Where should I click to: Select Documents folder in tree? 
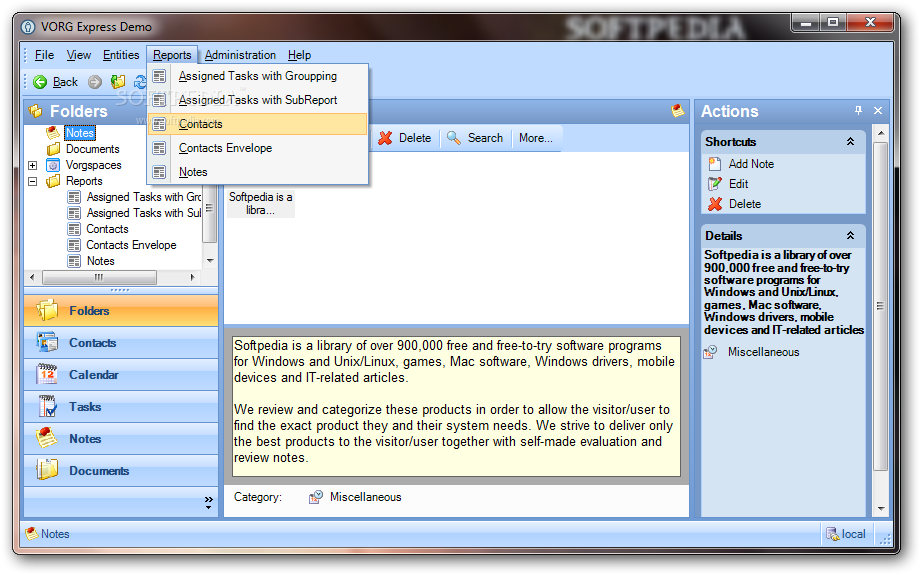pyautogui.click(x=92, y=149)
